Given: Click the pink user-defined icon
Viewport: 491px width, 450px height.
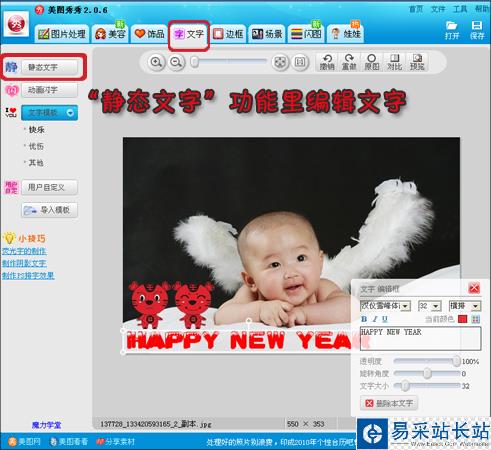Looking at the screenshot, I should 11,187.
